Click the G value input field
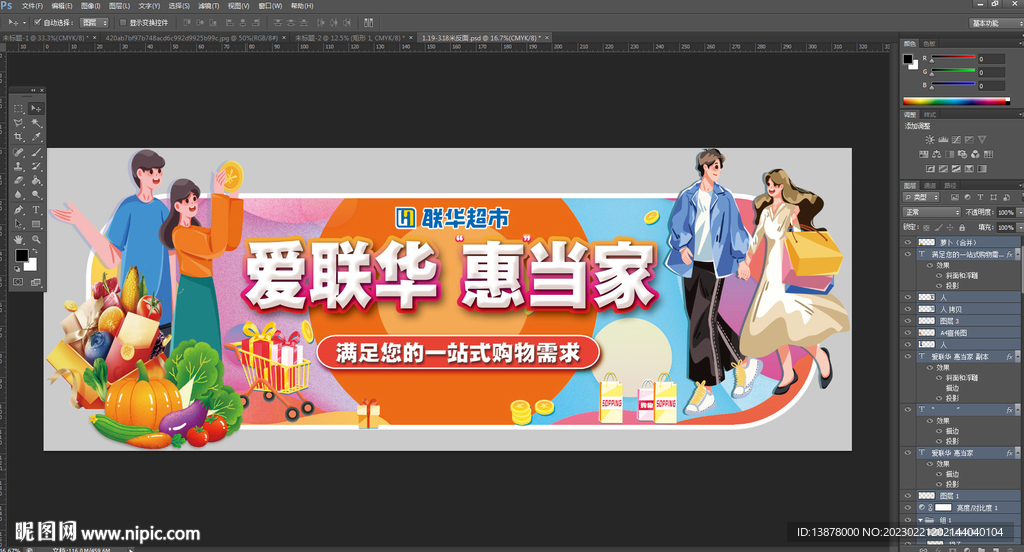The image size is (1024, 552). click(991, 73)
